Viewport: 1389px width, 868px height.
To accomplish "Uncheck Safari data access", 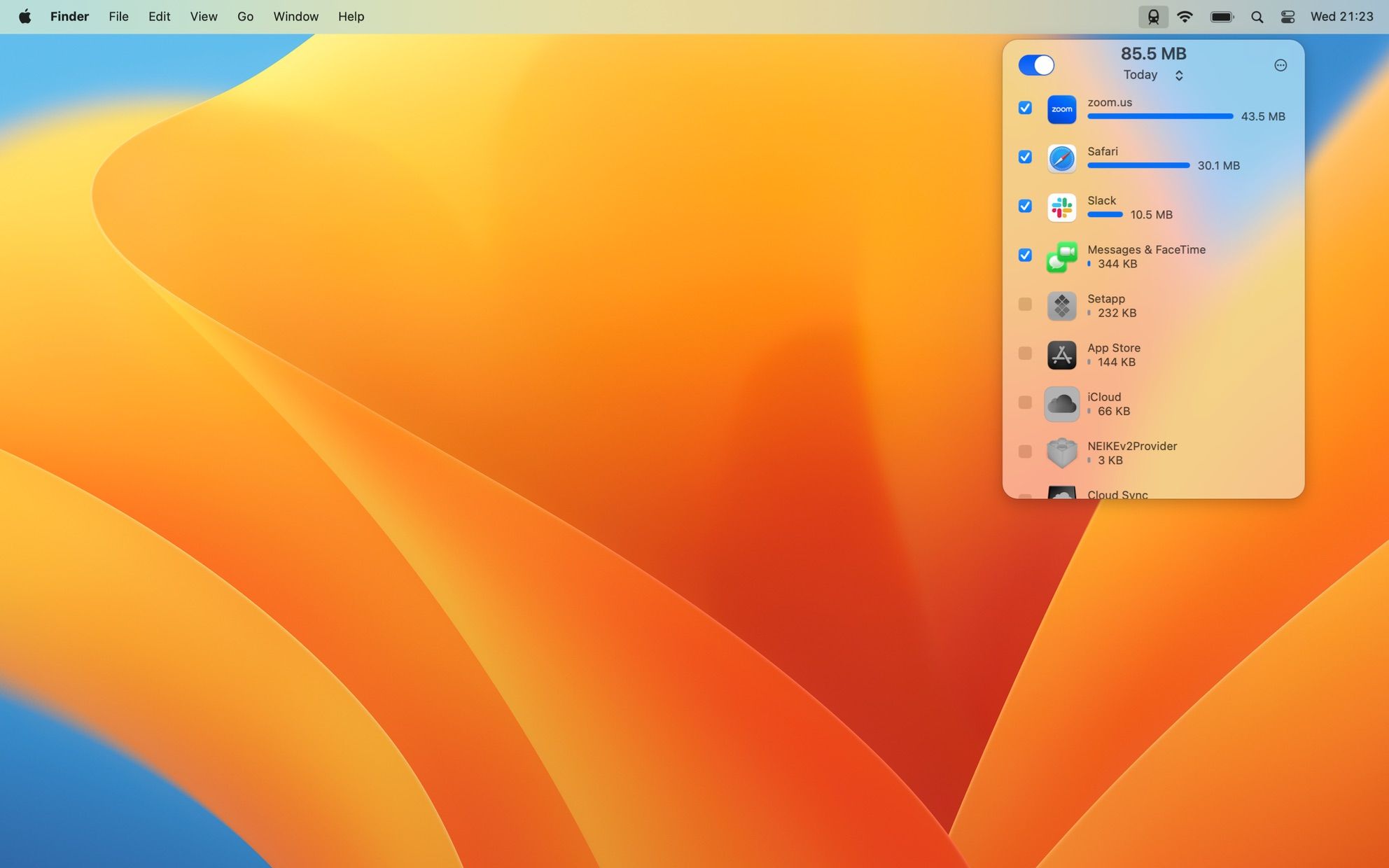I will [1025, 157].
